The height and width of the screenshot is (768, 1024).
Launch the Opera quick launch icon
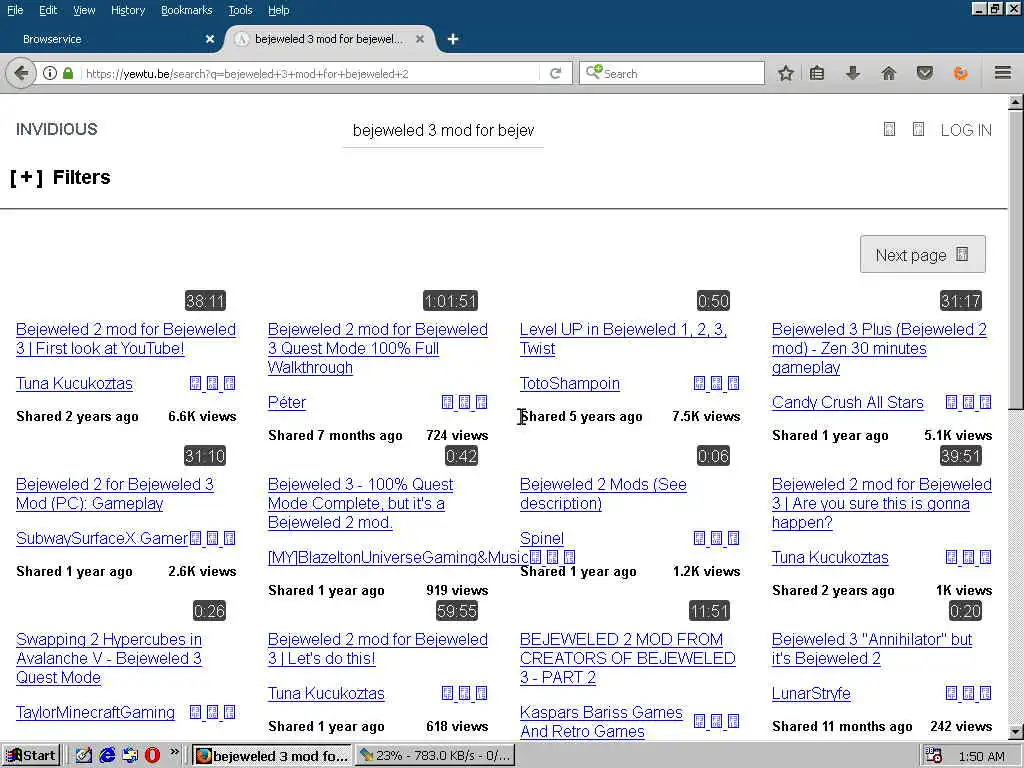(152, 756)
